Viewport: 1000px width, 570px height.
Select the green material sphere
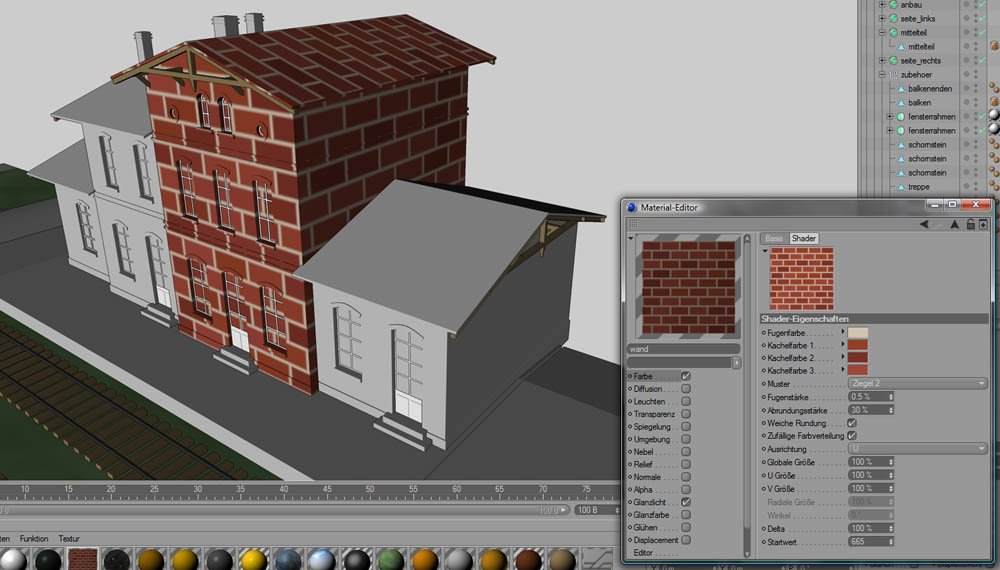click(390, 559)
